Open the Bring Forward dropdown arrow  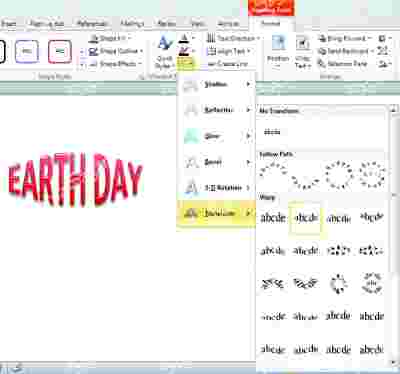pyautogui.click(x=370, y=38)
